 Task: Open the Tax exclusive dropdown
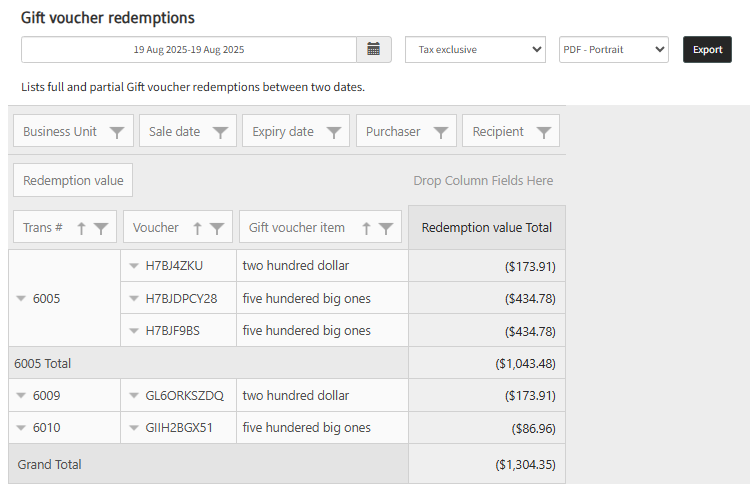coord(475,49)
